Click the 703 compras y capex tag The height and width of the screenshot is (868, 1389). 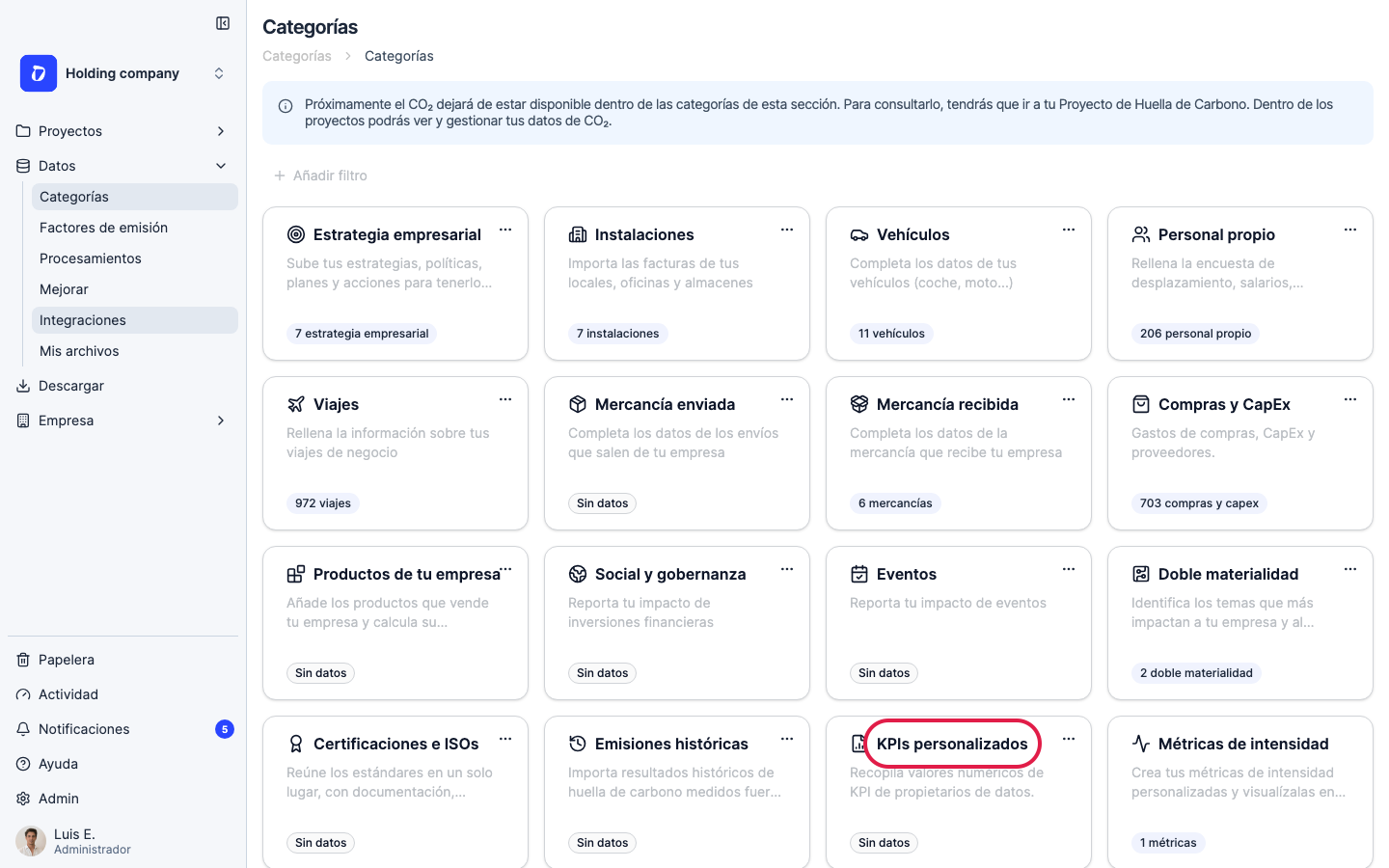click(x=1199, y=503)
